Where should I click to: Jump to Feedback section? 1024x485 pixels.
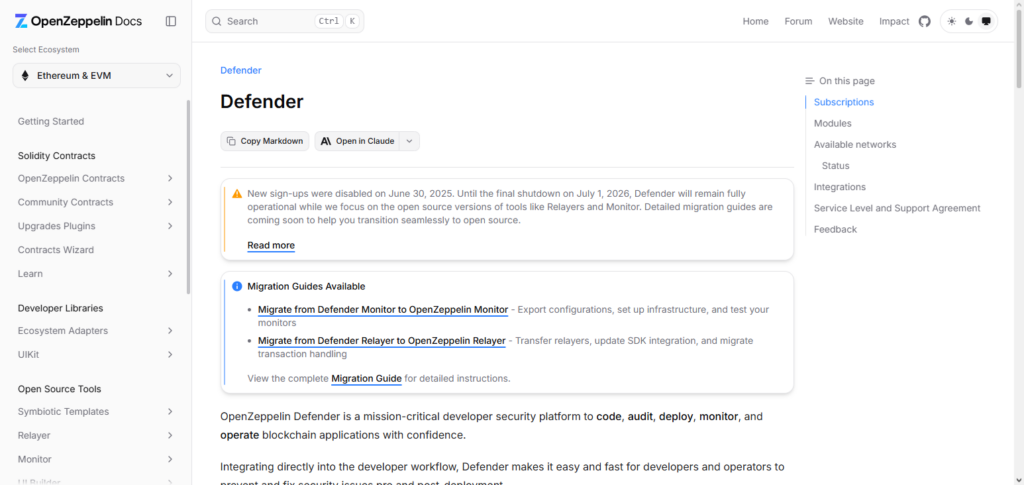835,229
